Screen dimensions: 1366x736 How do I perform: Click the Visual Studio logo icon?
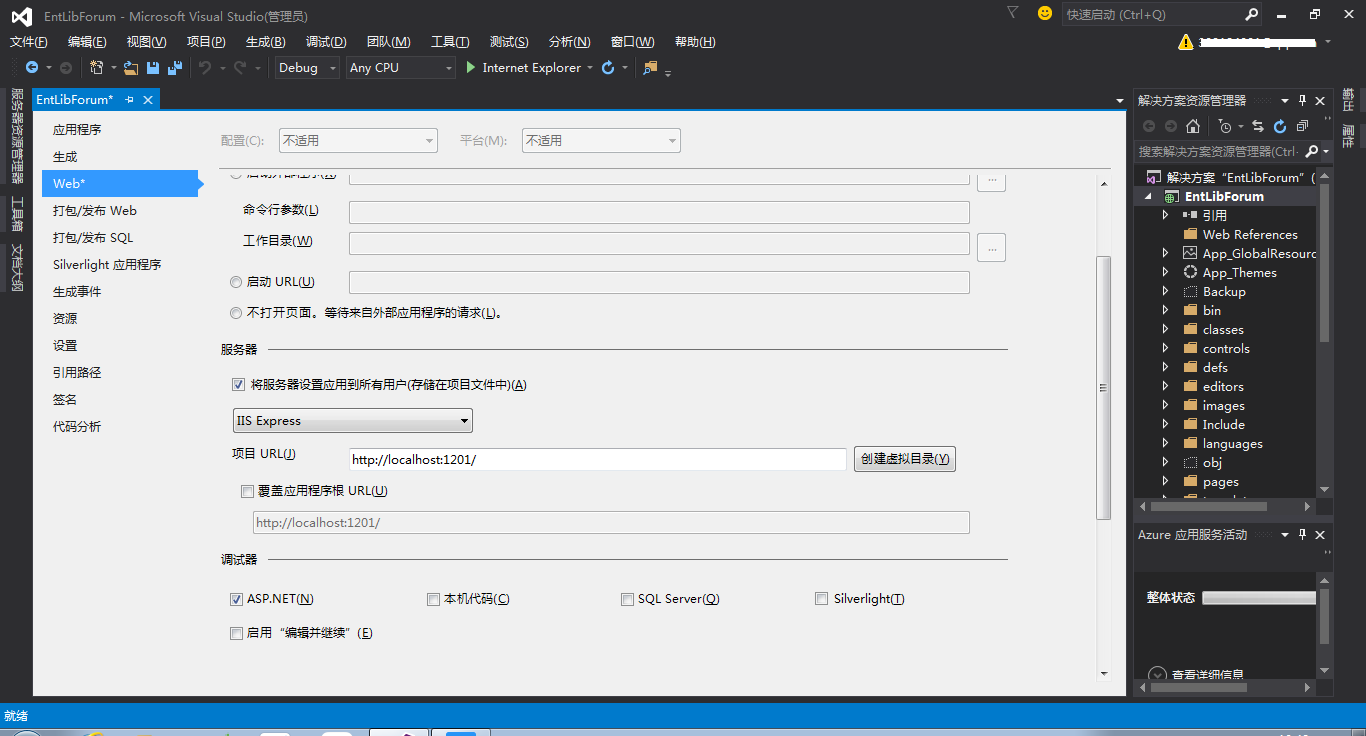pos(21,16)
